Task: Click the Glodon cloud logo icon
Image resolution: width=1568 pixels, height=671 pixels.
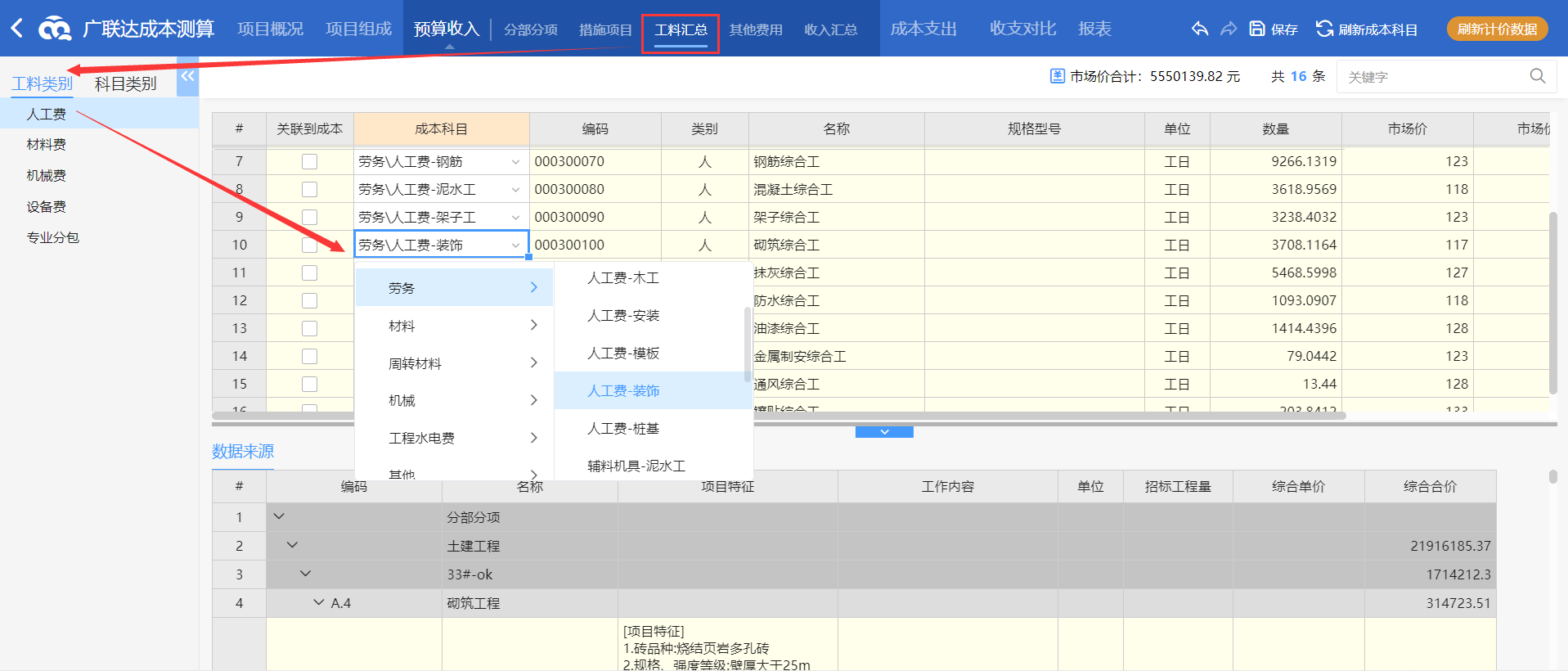Action: coord(55,29)
